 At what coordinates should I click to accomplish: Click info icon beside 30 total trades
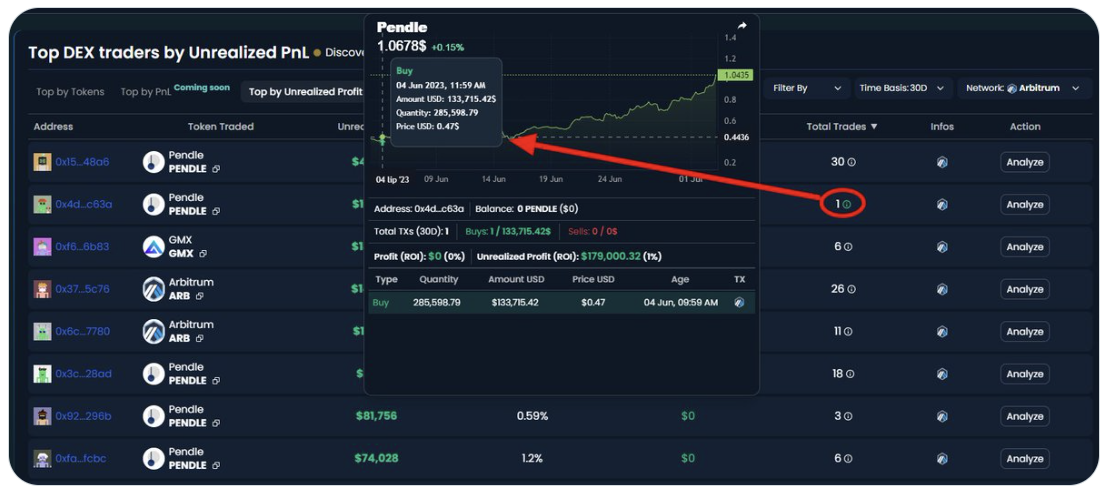coord(852,162)
